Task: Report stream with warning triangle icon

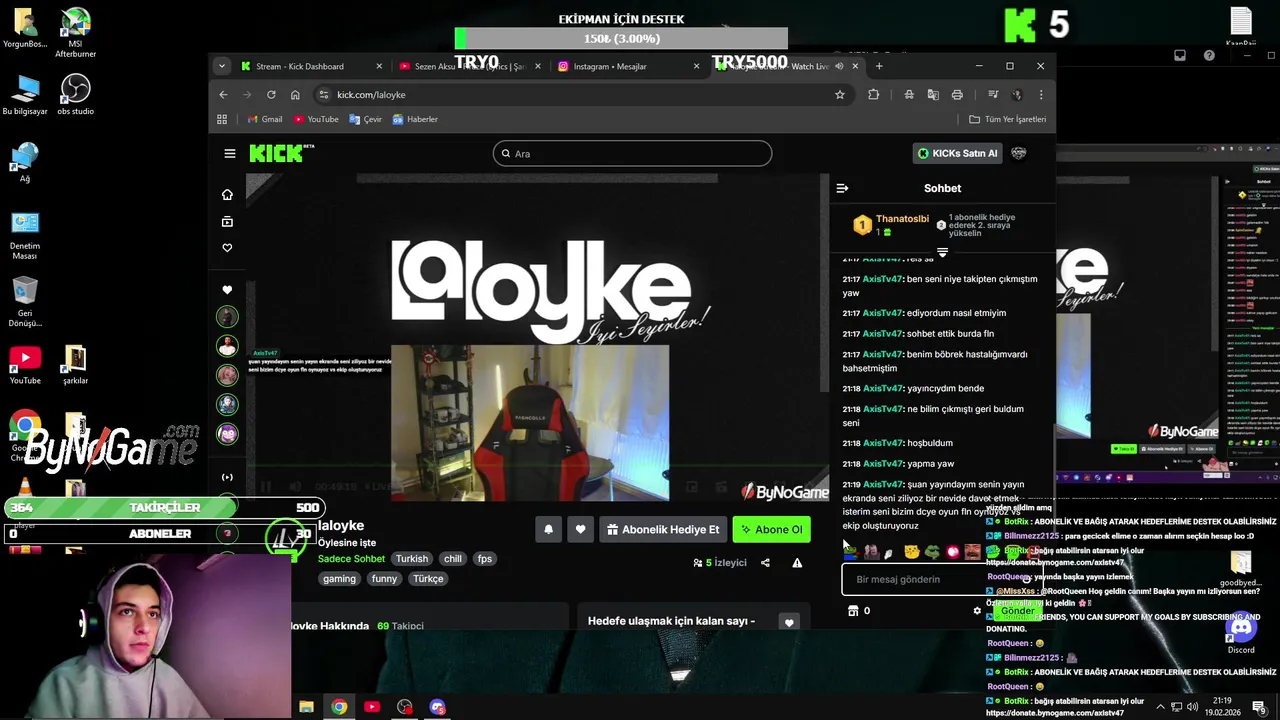Action: point(797,563)
